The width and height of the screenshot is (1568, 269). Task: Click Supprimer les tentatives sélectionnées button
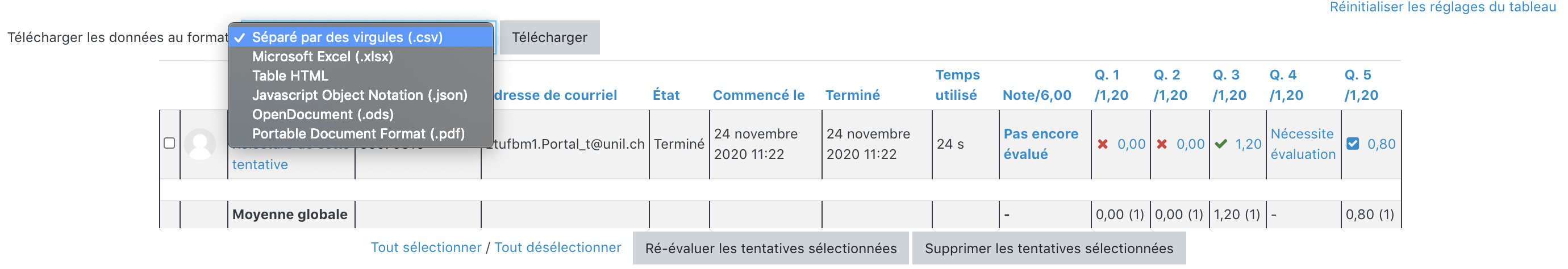(1048, 249)
